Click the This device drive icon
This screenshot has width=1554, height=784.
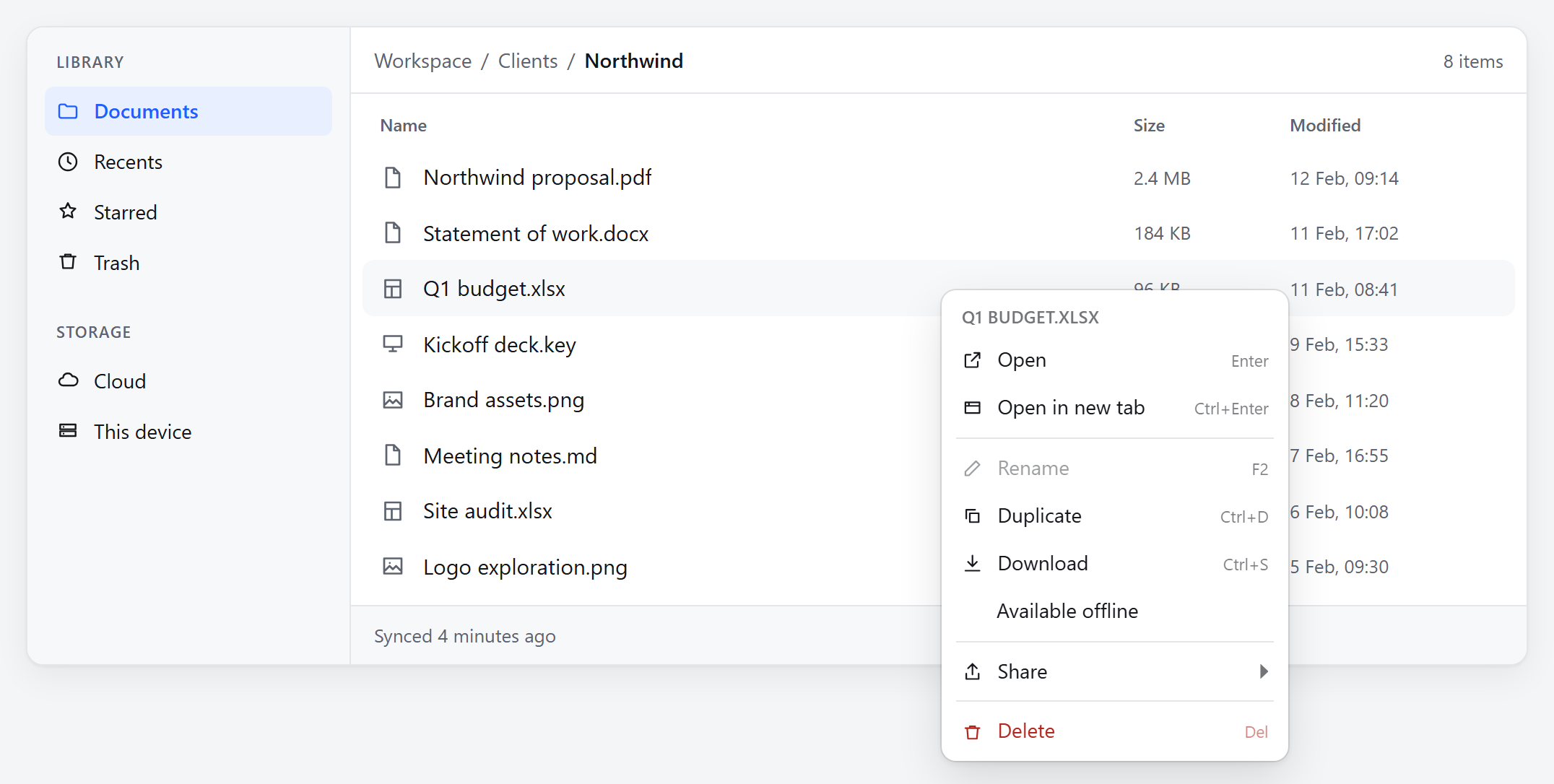tap(68, 431)
